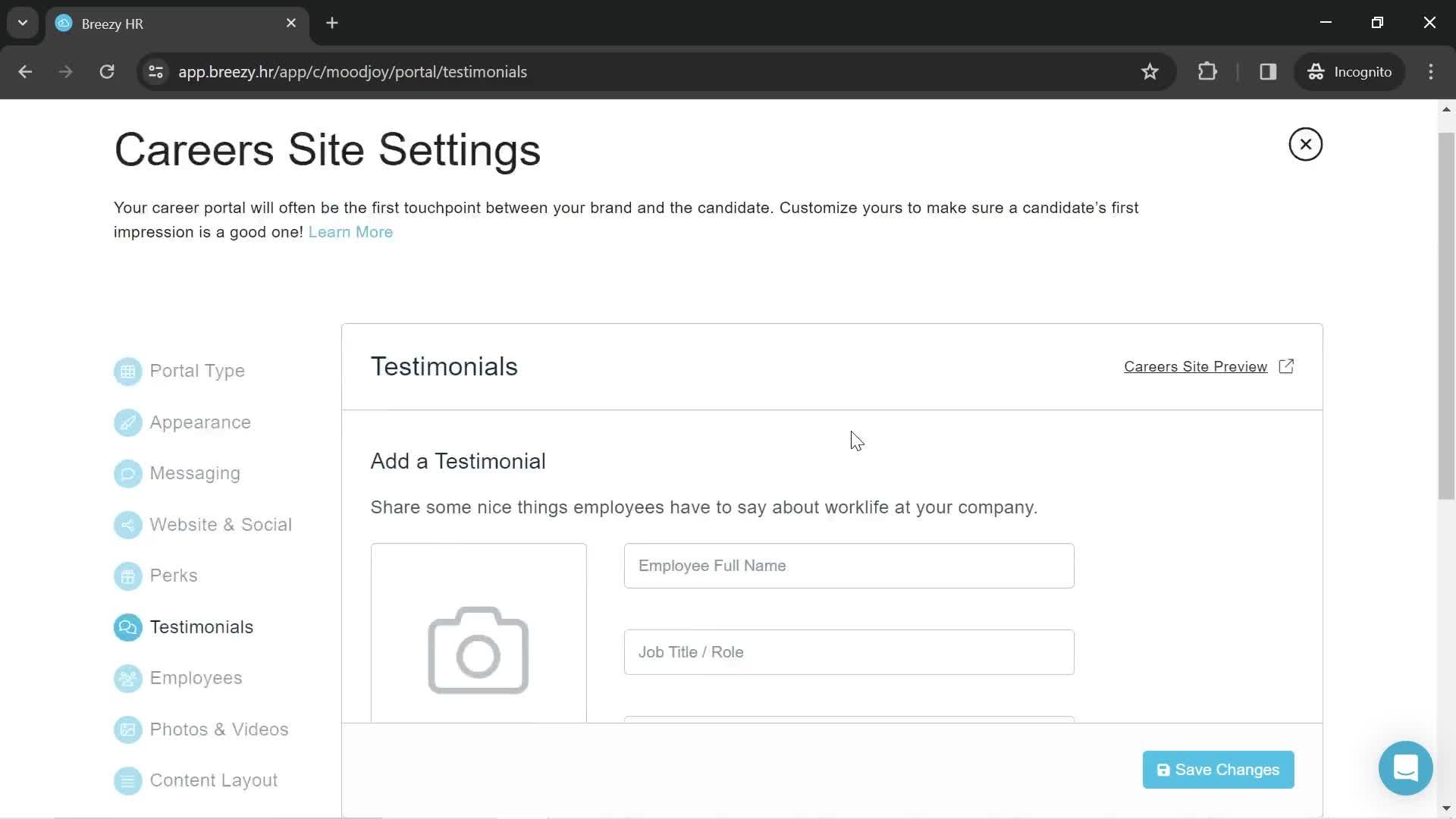The image size is (1456, 819).
Task: Click the Testimonials navigation item
Action: 201,626
